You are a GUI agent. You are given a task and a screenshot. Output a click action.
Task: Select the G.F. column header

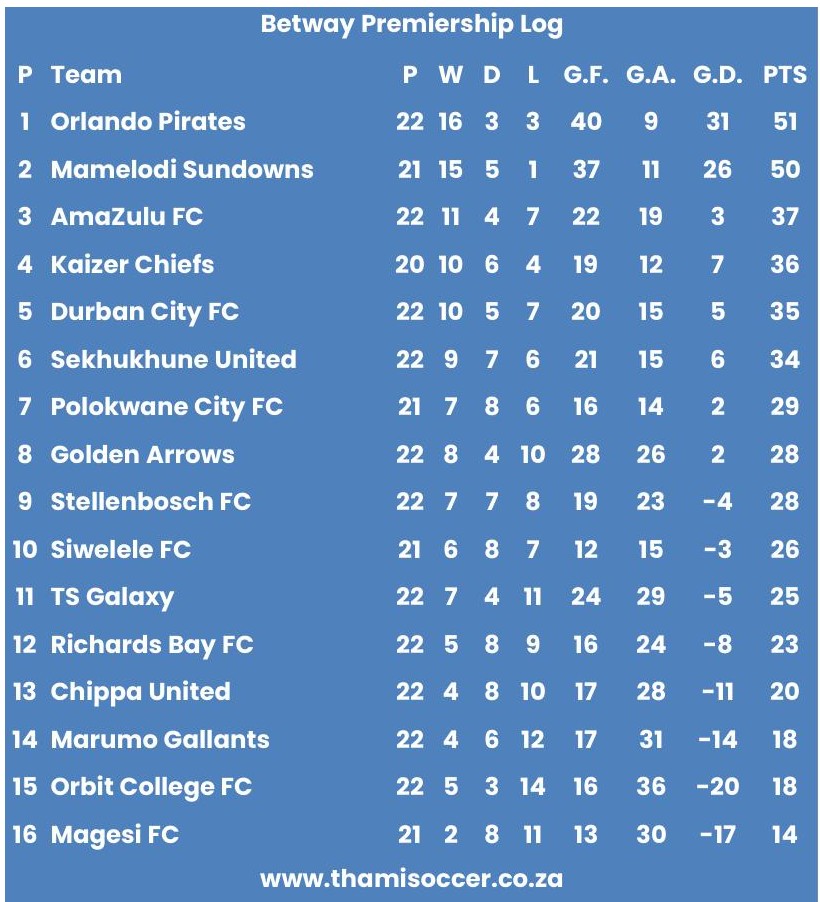pyautogui.click(x=585, y=74)
